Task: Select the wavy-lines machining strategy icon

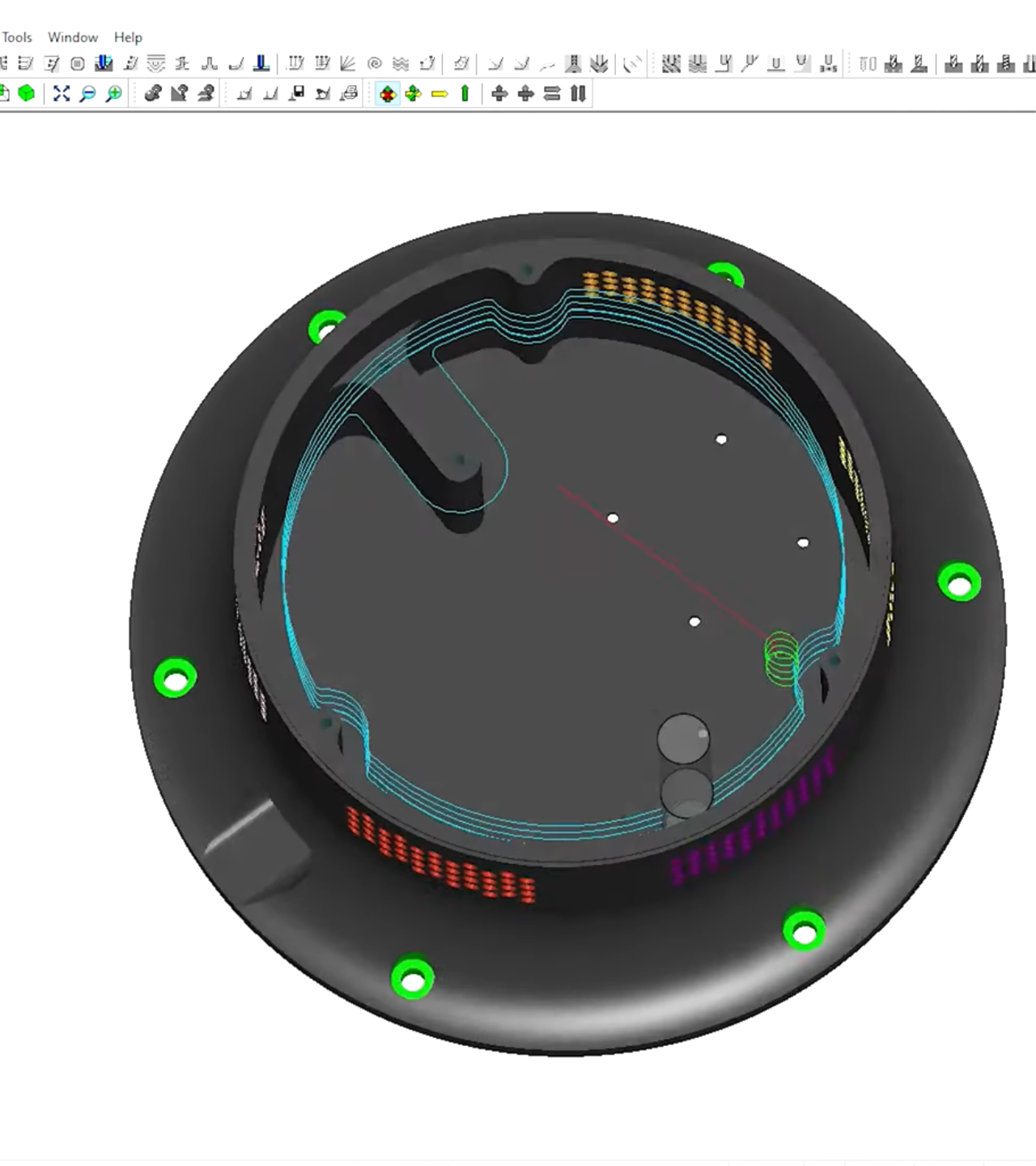Action: 401,63
